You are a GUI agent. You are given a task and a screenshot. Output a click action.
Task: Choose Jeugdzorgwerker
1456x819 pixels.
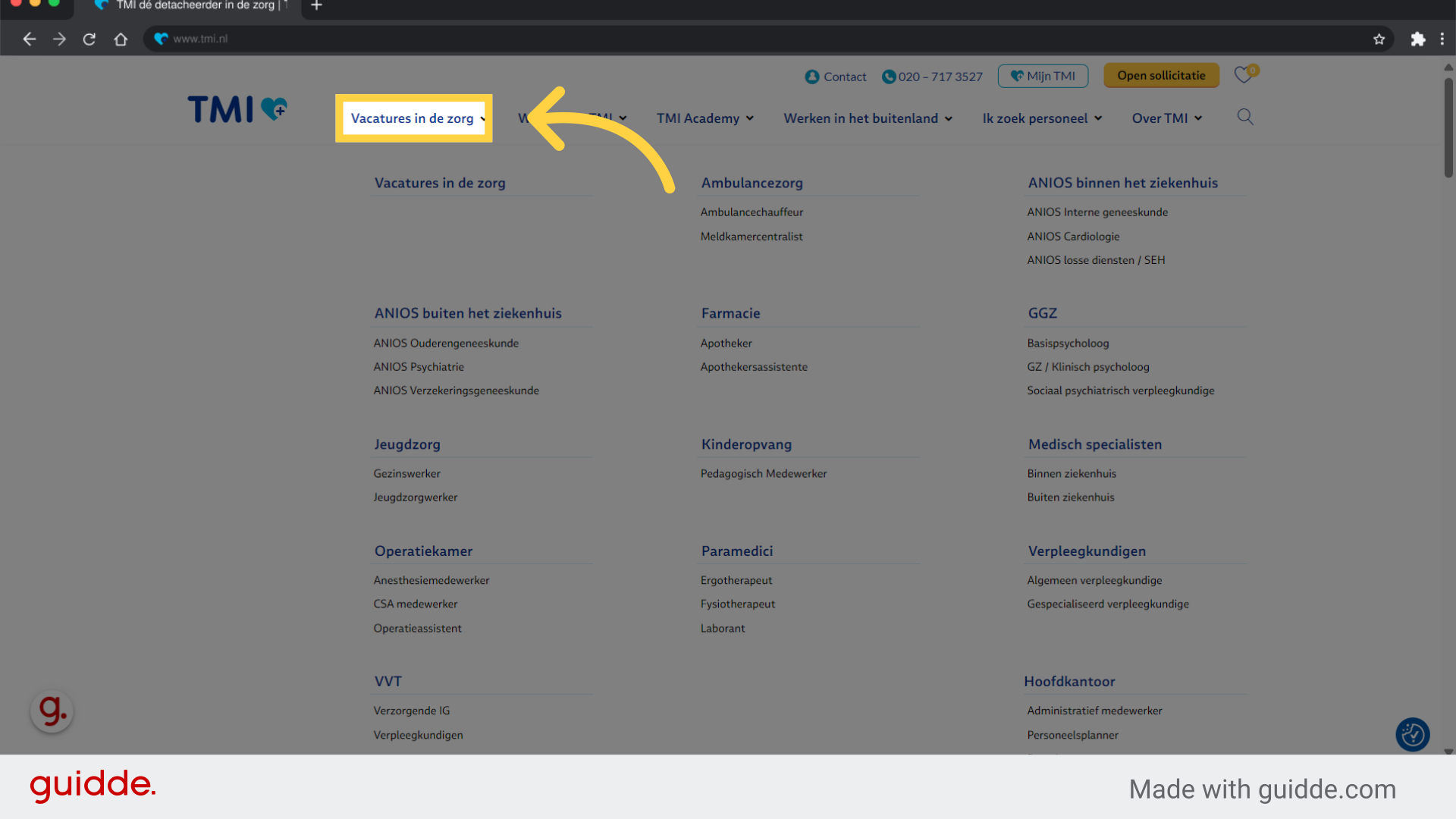click(416, 497)
